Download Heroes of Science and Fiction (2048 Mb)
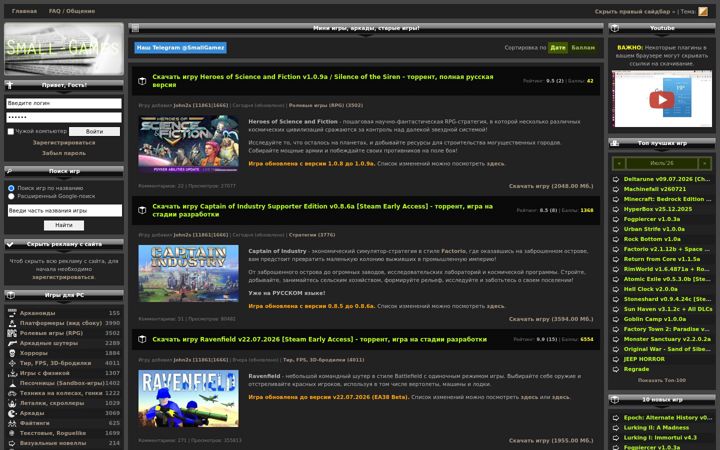This screenshot has height=450, width=720. click(551, 186)
